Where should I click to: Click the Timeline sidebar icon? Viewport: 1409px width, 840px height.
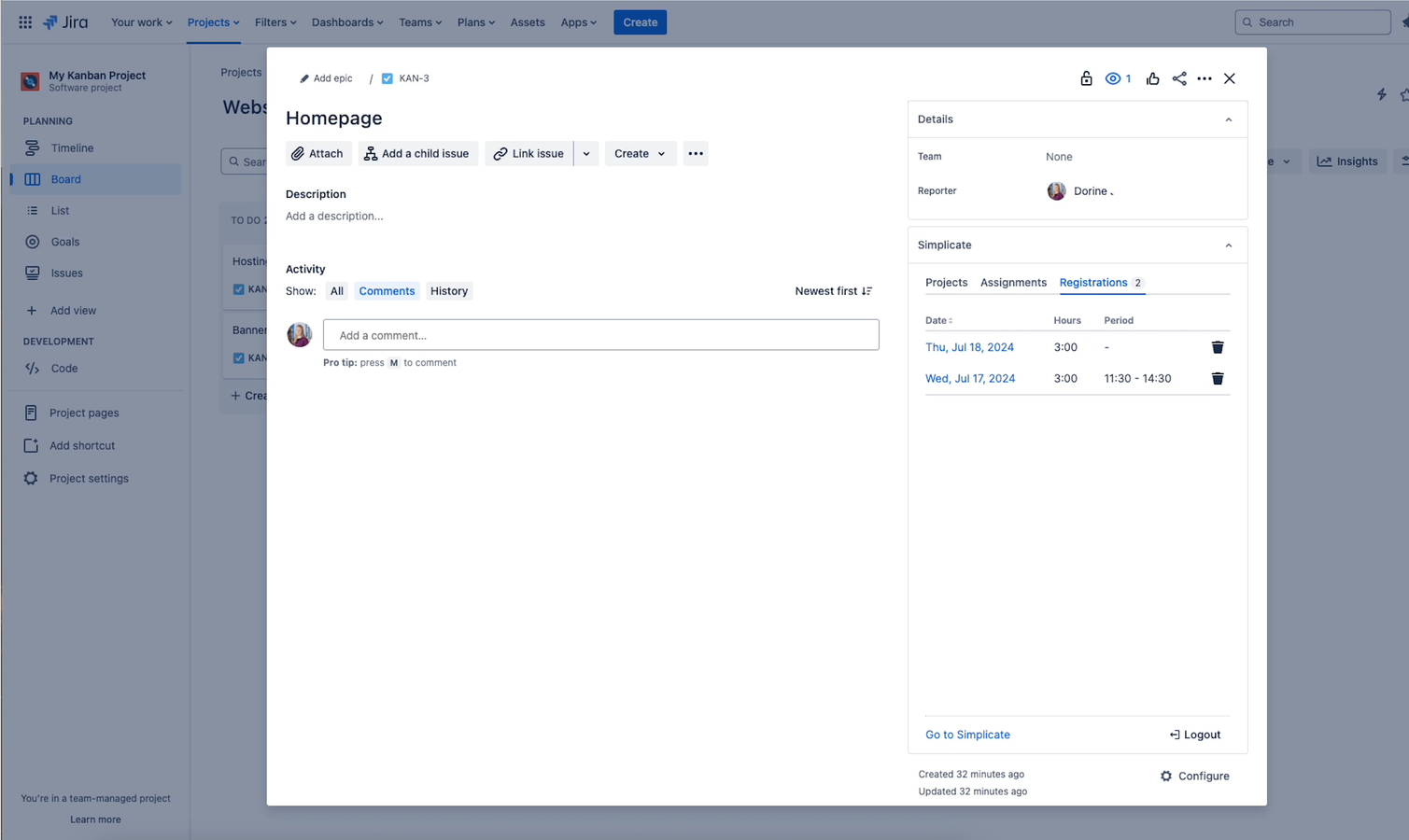coord(32,147)
